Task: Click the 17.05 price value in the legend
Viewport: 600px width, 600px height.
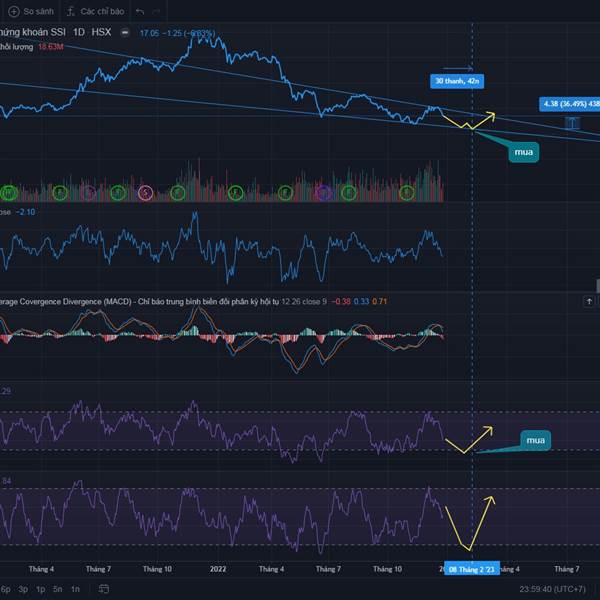Action: coord(149,33)
